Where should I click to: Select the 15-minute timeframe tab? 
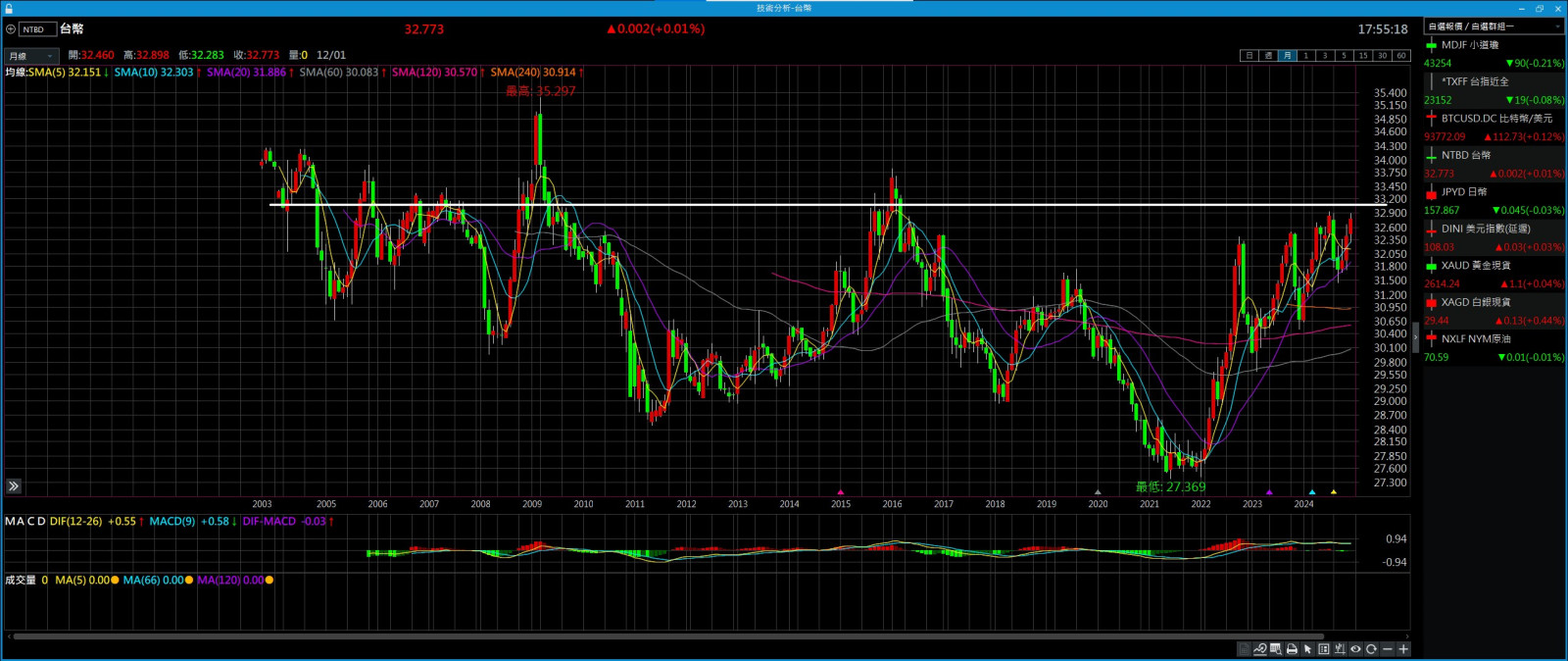[x=1362, y=56]
